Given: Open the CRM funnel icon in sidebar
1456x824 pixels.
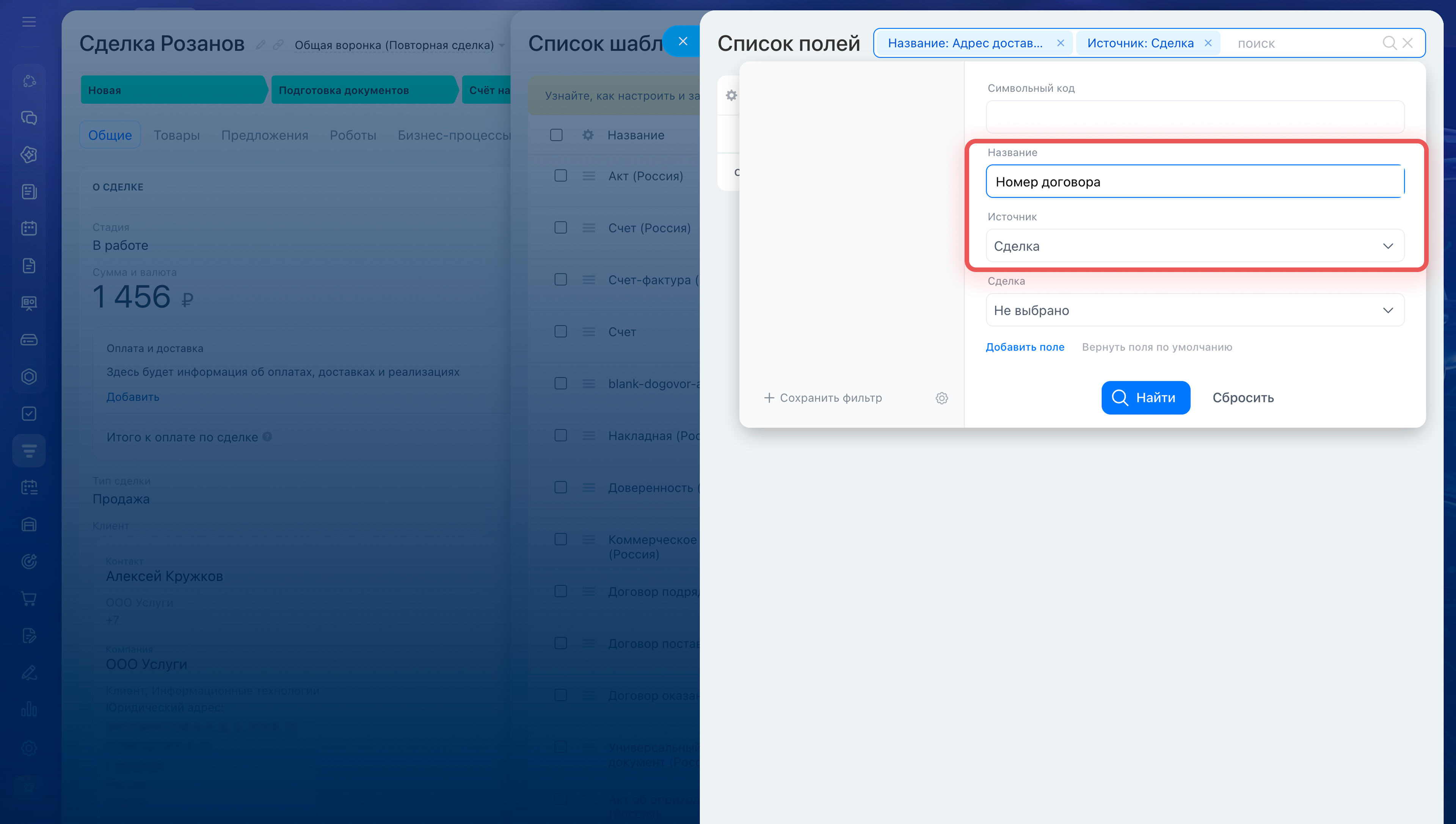Looking at the screenshot, I should point(29,450).
